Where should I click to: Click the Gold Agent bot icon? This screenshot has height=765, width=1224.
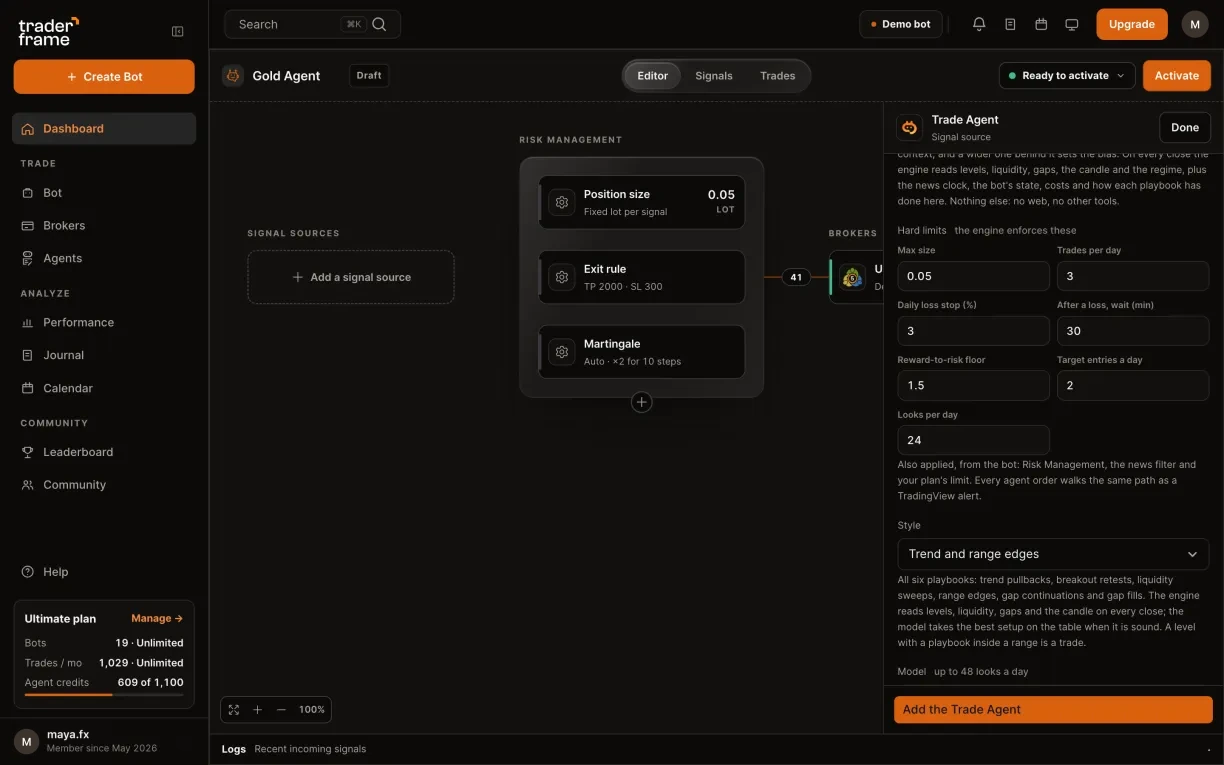[233, 76]
